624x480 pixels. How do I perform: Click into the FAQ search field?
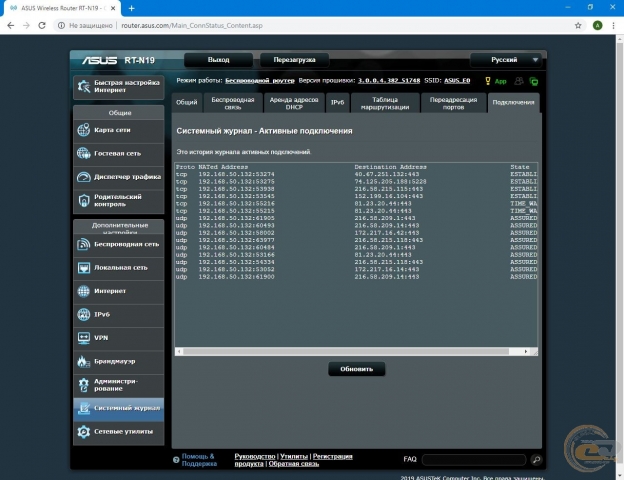click(474, 460)
